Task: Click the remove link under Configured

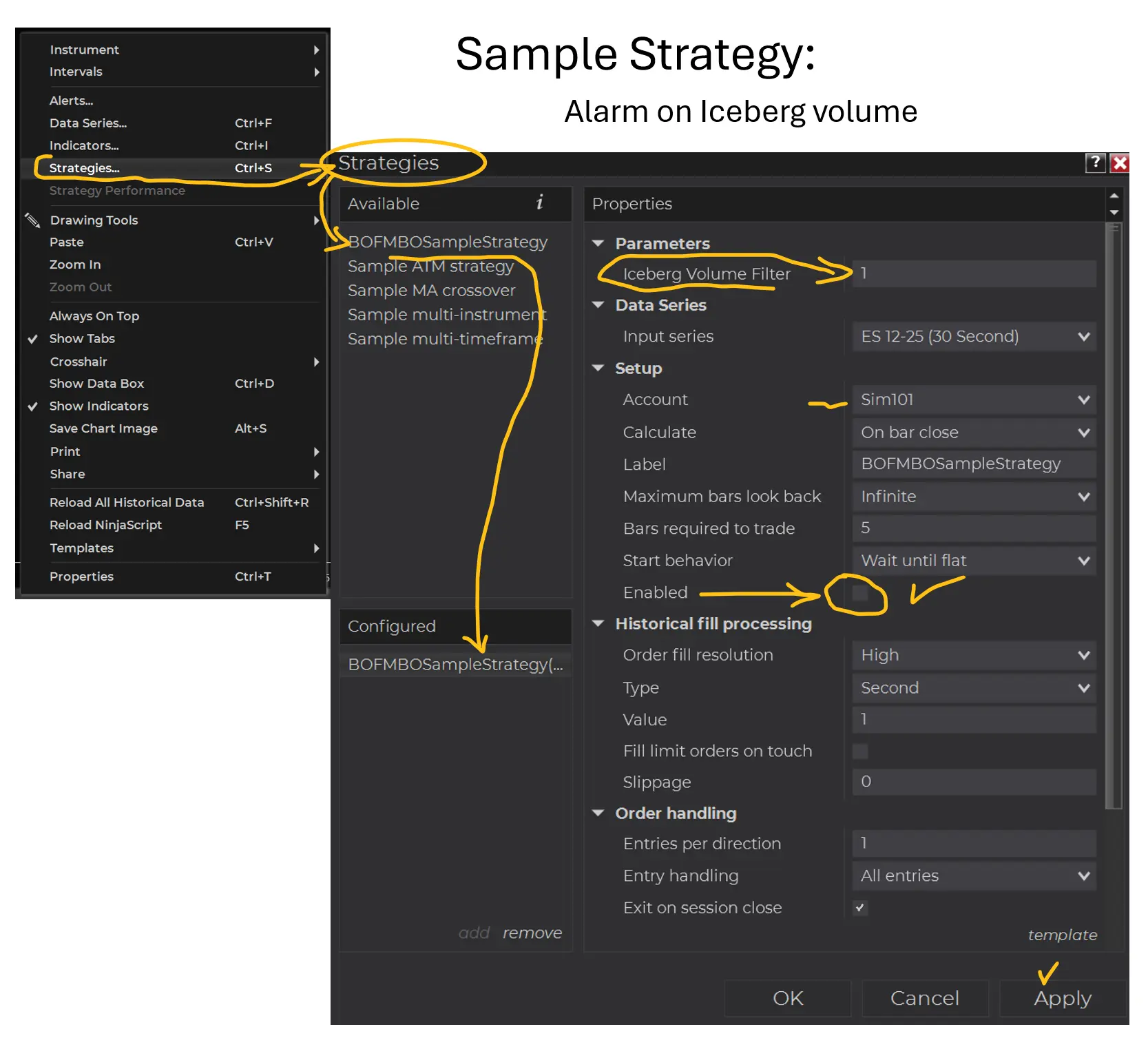Action: pos(532,933)
